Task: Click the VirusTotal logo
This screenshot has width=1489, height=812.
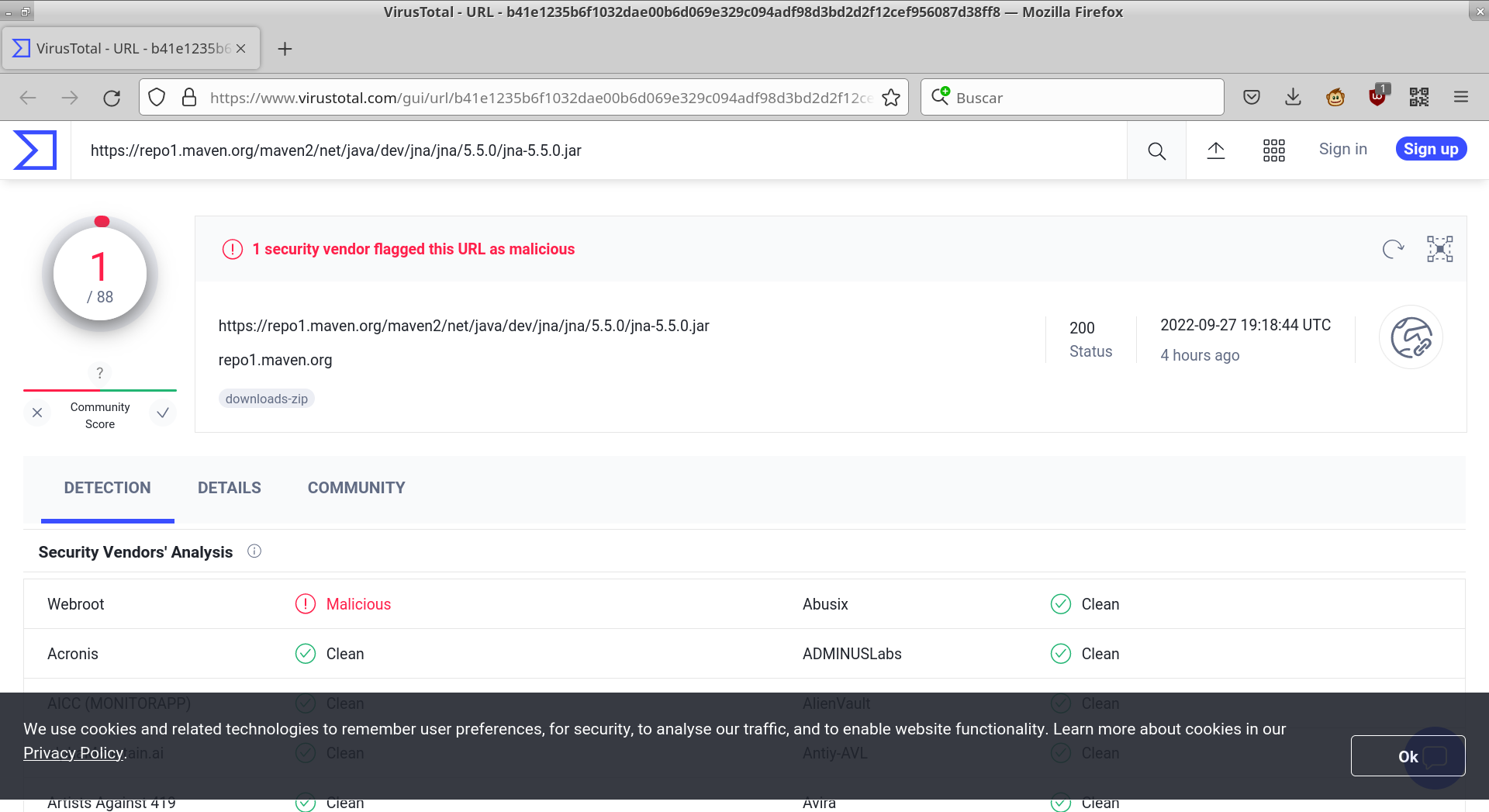Action: [x=34, y=149]
